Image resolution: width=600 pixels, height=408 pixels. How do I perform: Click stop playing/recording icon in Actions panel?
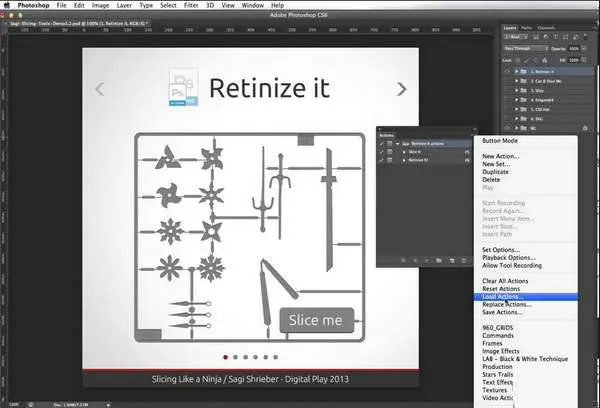403,260
